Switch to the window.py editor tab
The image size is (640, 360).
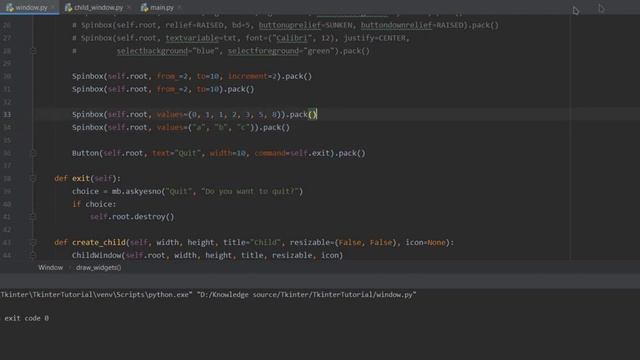click(29, 7)
